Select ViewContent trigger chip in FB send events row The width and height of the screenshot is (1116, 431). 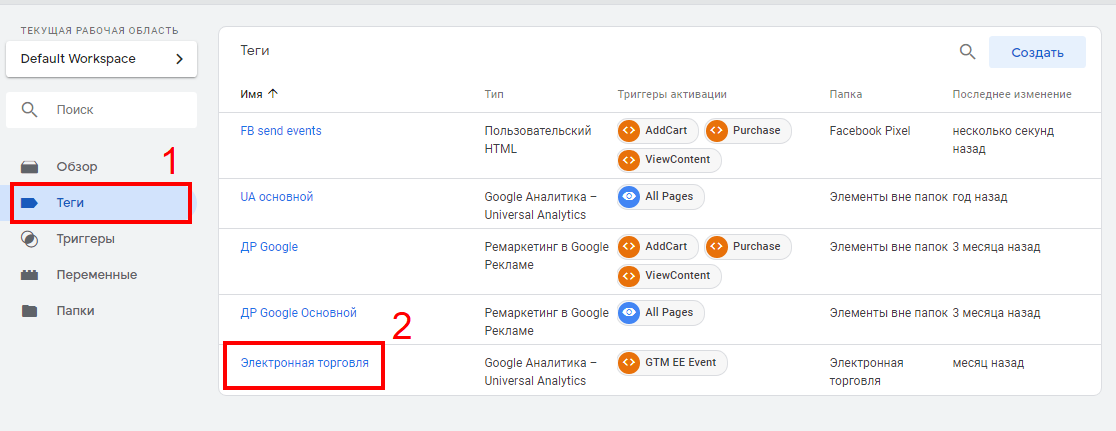[x=669, y=160]
